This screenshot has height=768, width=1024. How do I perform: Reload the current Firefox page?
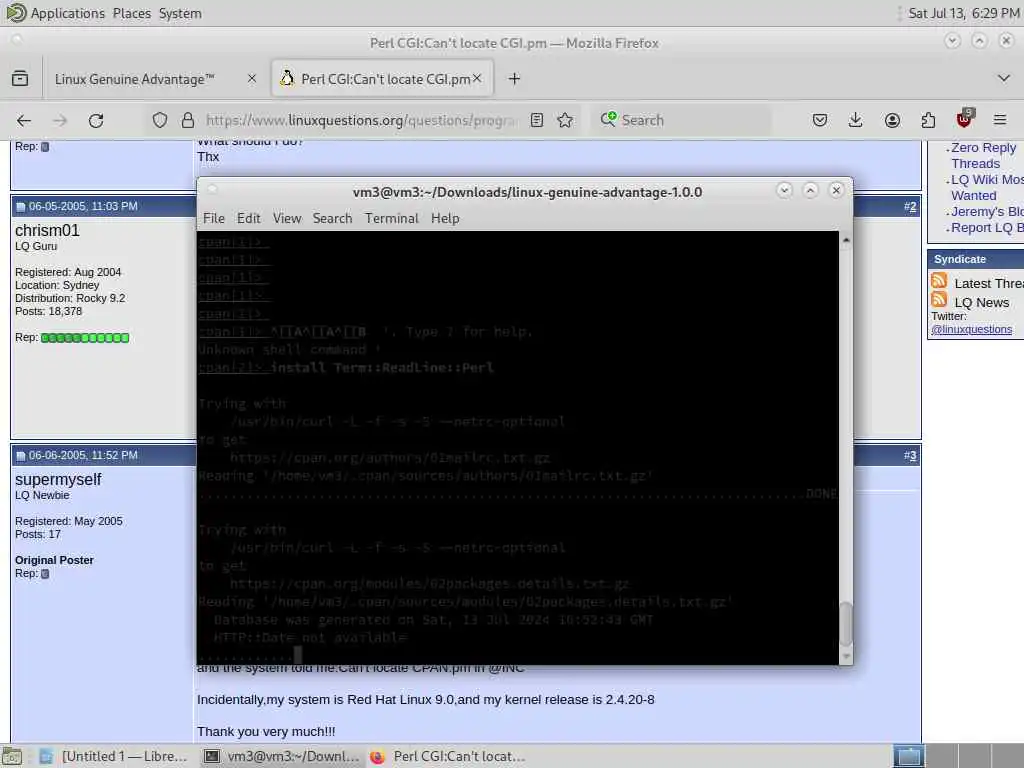(x=96, y=120)
